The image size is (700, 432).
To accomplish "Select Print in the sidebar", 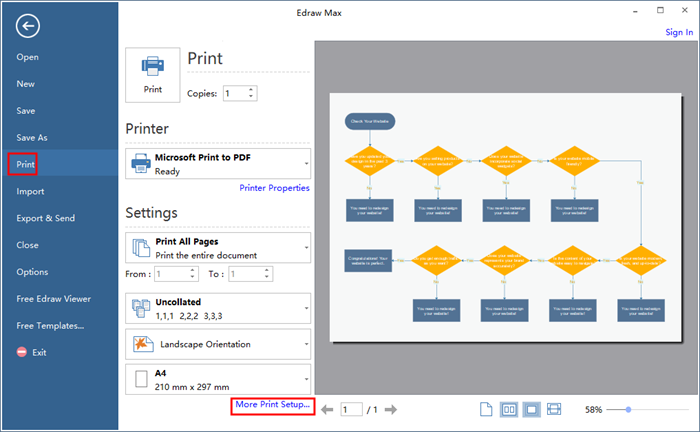I will tap(25, 164).
